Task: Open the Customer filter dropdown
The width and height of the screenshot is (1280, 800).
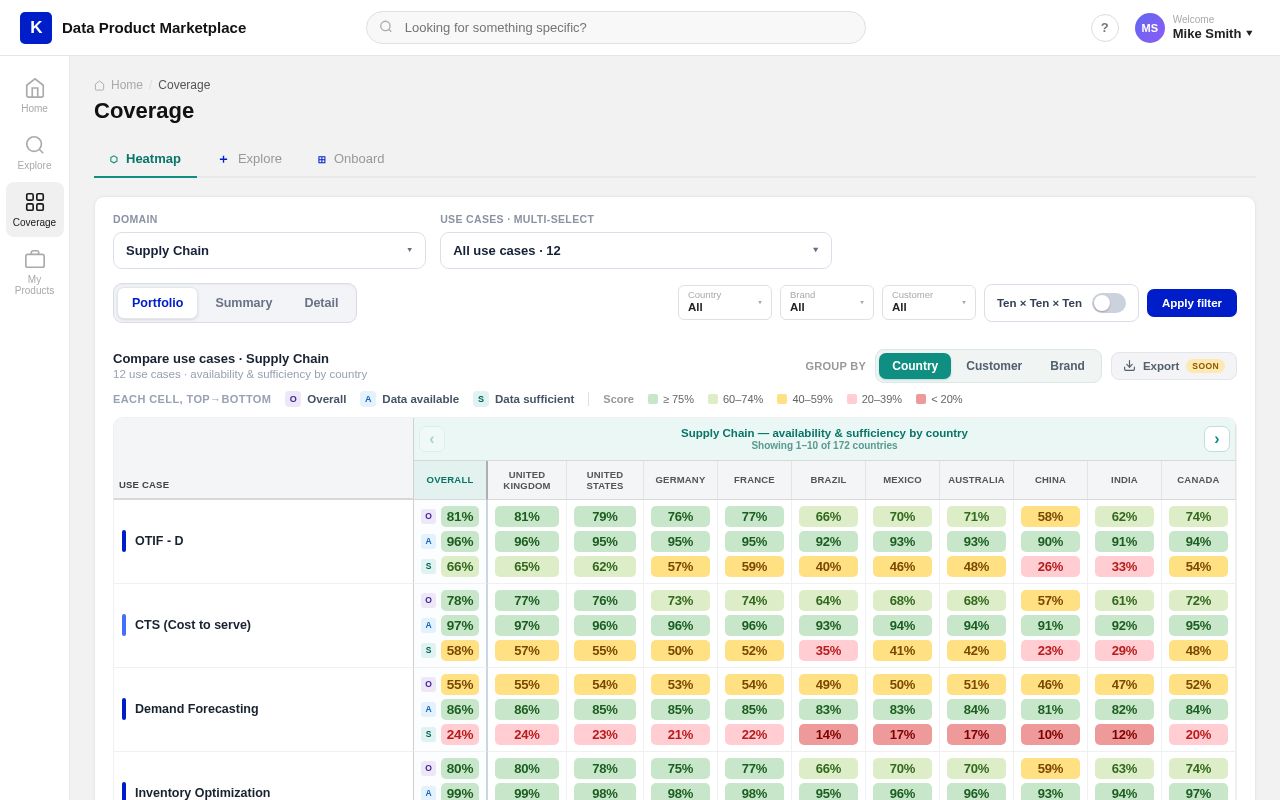Action: 929,303
